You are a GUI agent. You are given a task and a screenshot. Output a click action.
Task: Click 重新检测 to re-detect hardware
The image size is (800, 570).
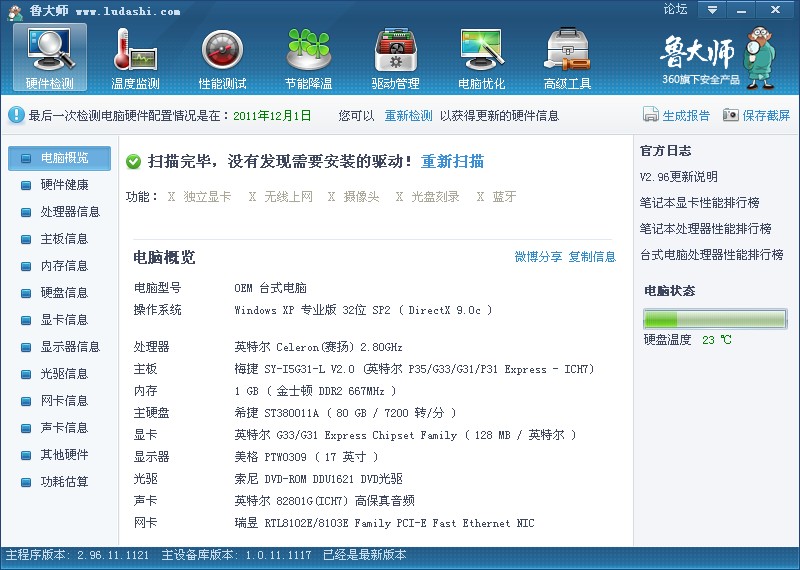[x=408, y=116]
